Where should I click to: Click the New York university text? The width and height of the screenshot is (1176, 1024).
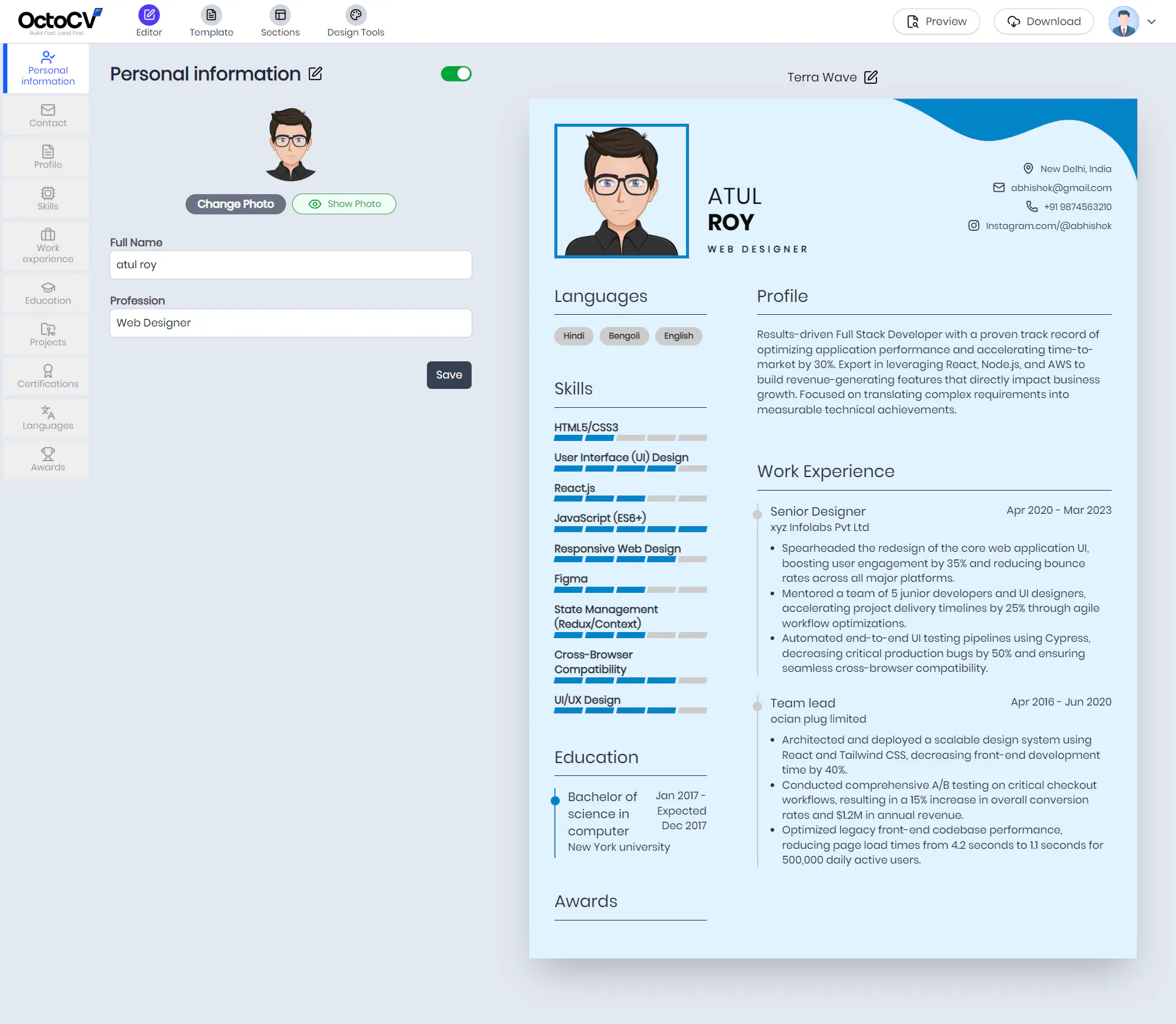[x=619, y=847]
